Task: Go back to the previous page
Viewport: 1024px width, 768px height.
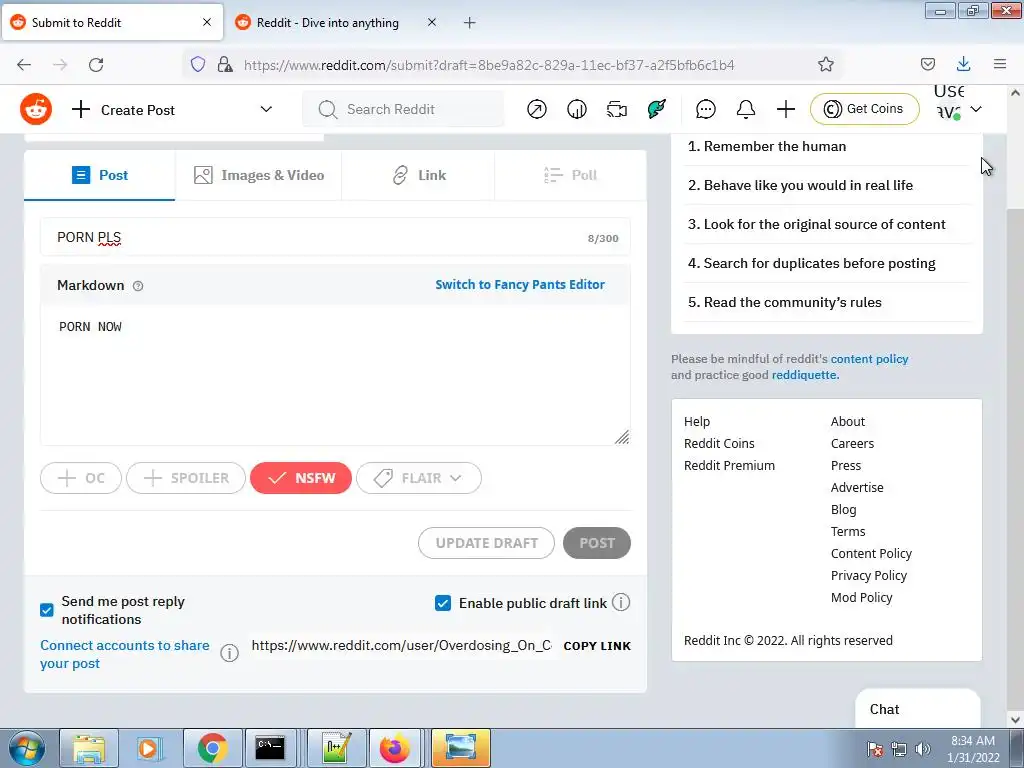Action: [24, 64]
